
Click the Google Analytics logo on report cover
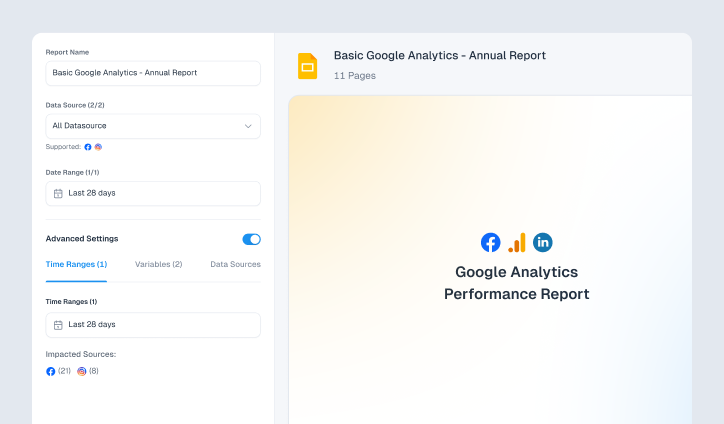click(517, 242)
